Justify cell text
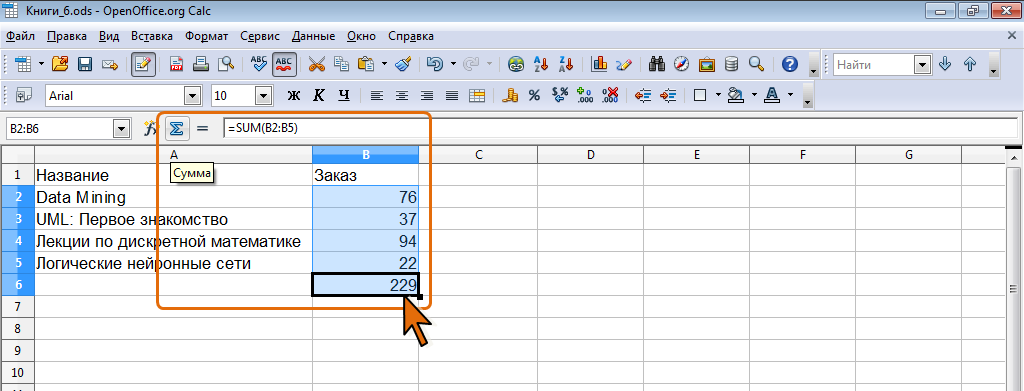Screen dimensions: 1024x391 point(452,95)
